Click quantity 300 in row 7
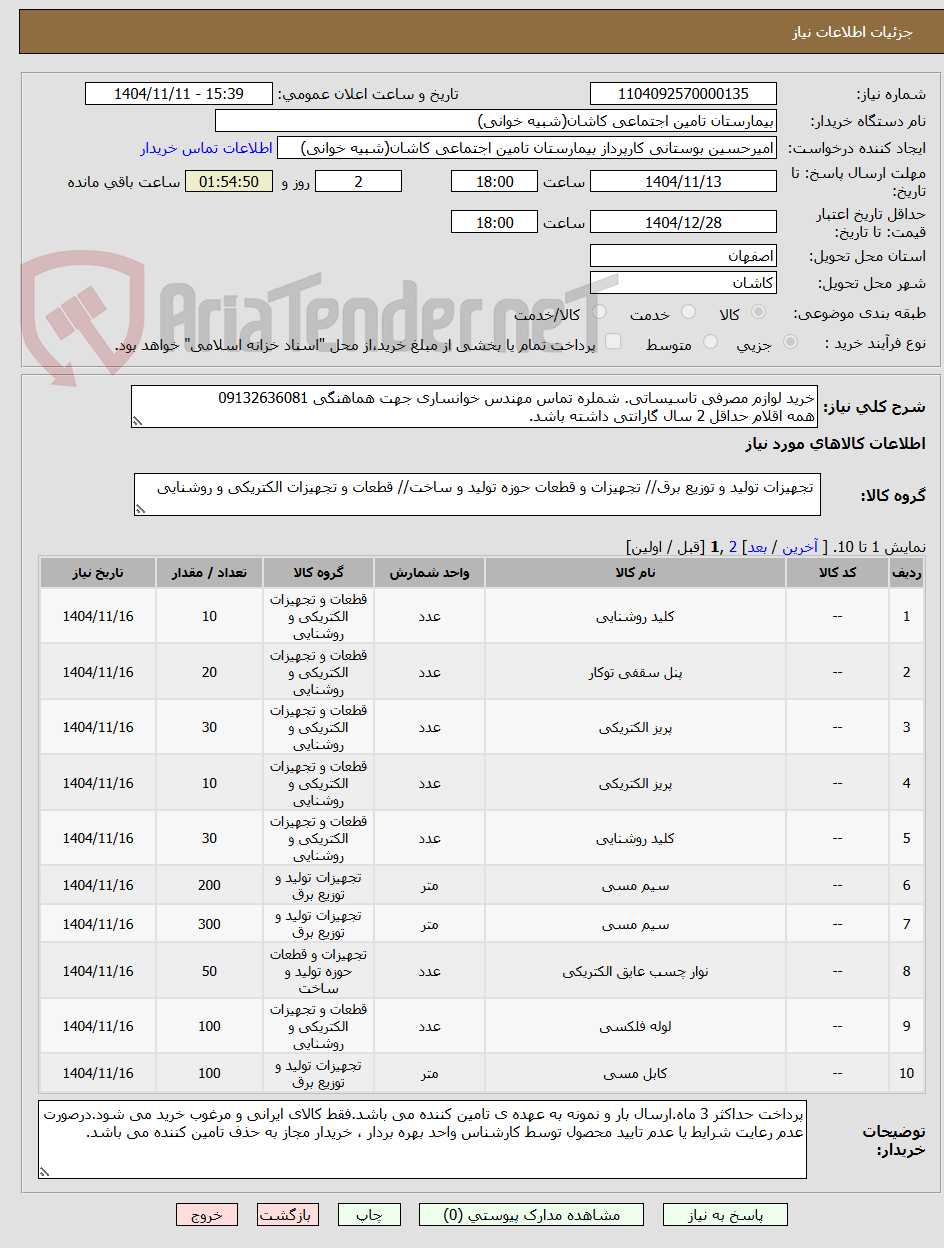This screenshot has width=944, height=1248. (209, 925)
